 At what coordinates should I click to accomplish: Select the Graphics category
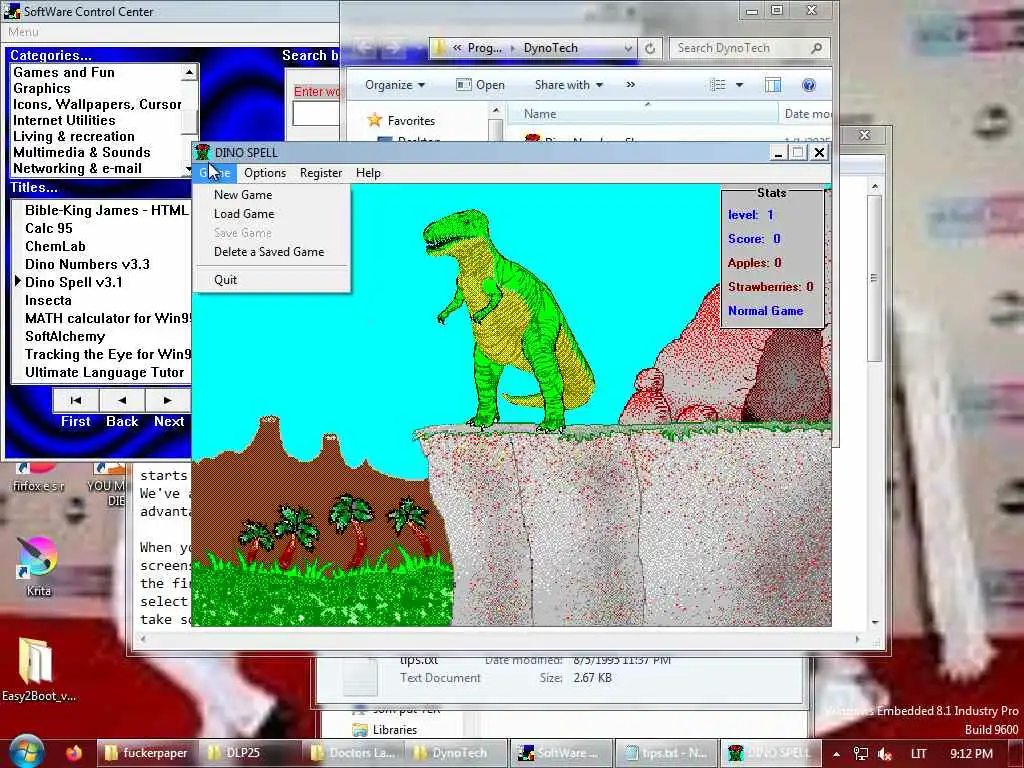pyautogui.click(x=41, y=88)
